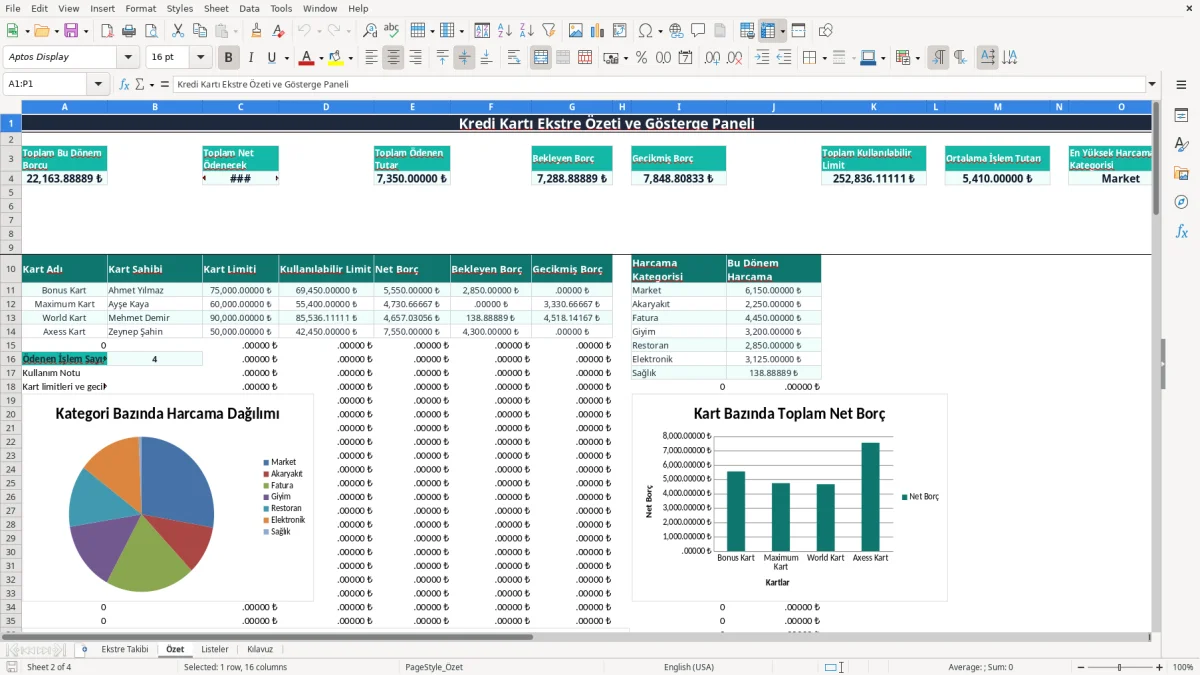This screenshot has width=1200, height=675.
Task: Open Find and Replace
Action: pyautogui.click(x=370, y=31)
